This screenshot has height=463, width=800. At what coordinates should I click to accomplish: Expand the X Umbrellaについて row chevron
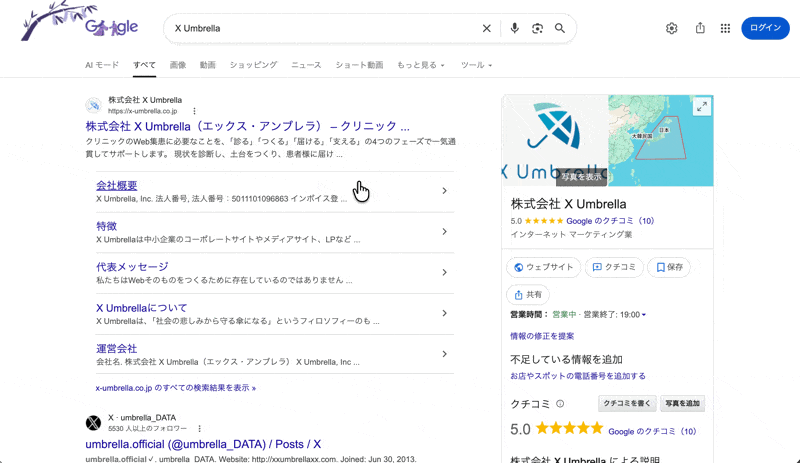pos(444,313)
